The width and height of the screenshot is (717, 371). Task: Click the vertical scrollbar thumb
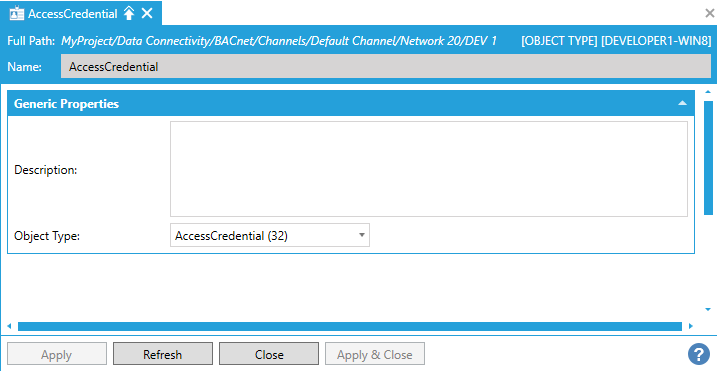708,158
